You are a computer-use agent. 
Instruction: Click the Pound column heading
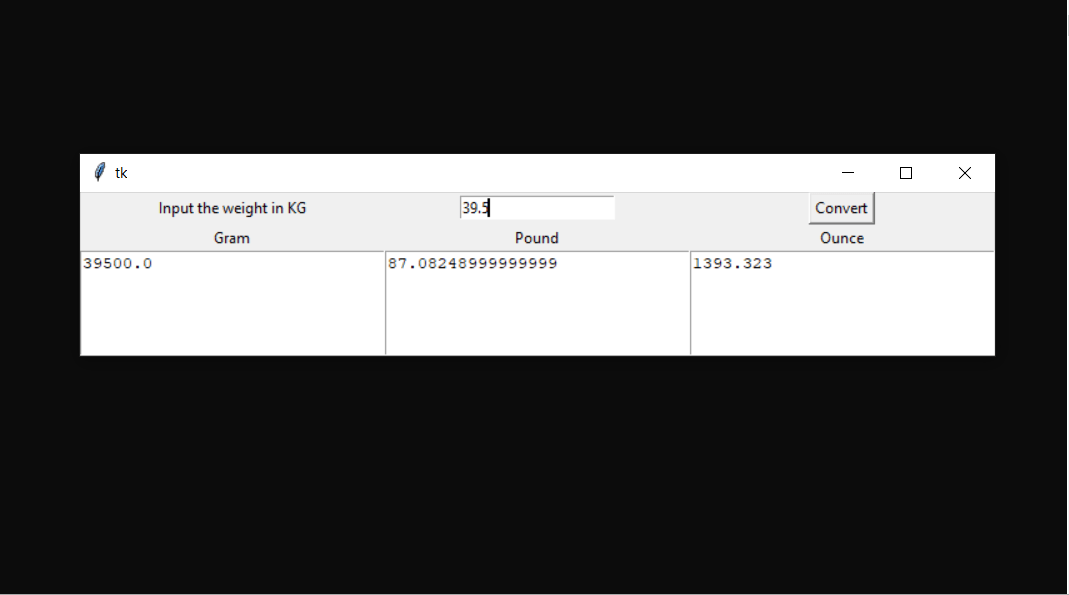(x=537, y=238)
